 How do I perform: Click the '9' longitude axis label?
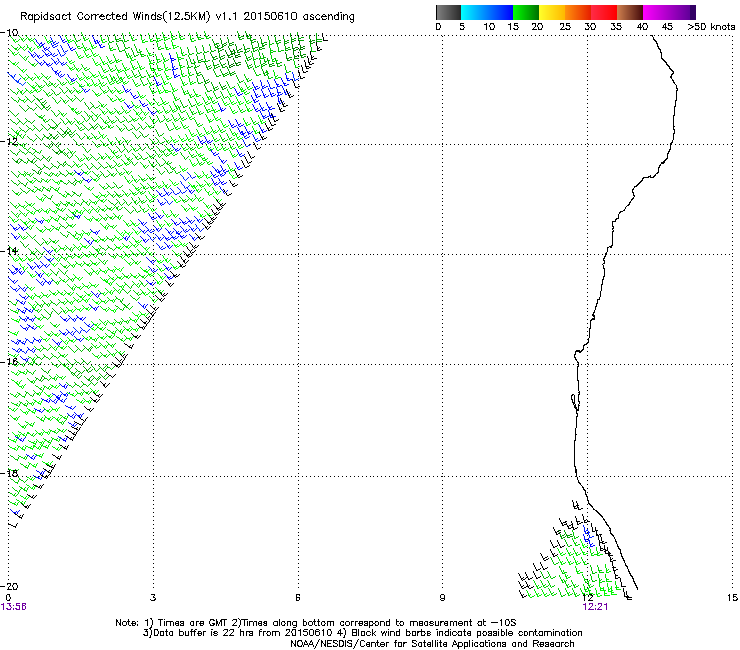click(442, 598)
